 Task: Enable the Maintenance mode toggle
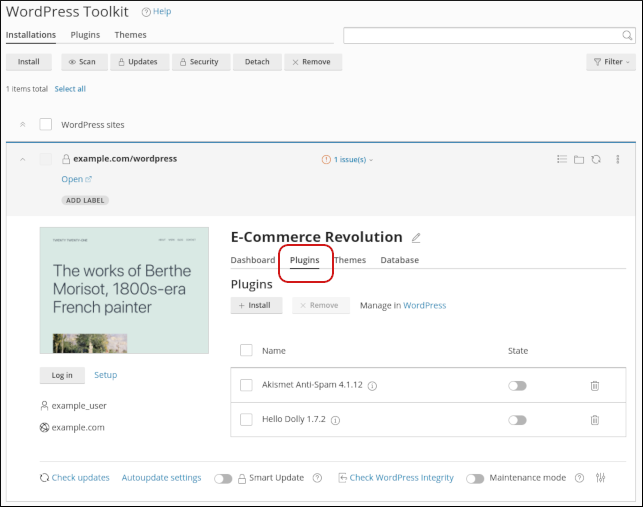[x=475, y=479]
